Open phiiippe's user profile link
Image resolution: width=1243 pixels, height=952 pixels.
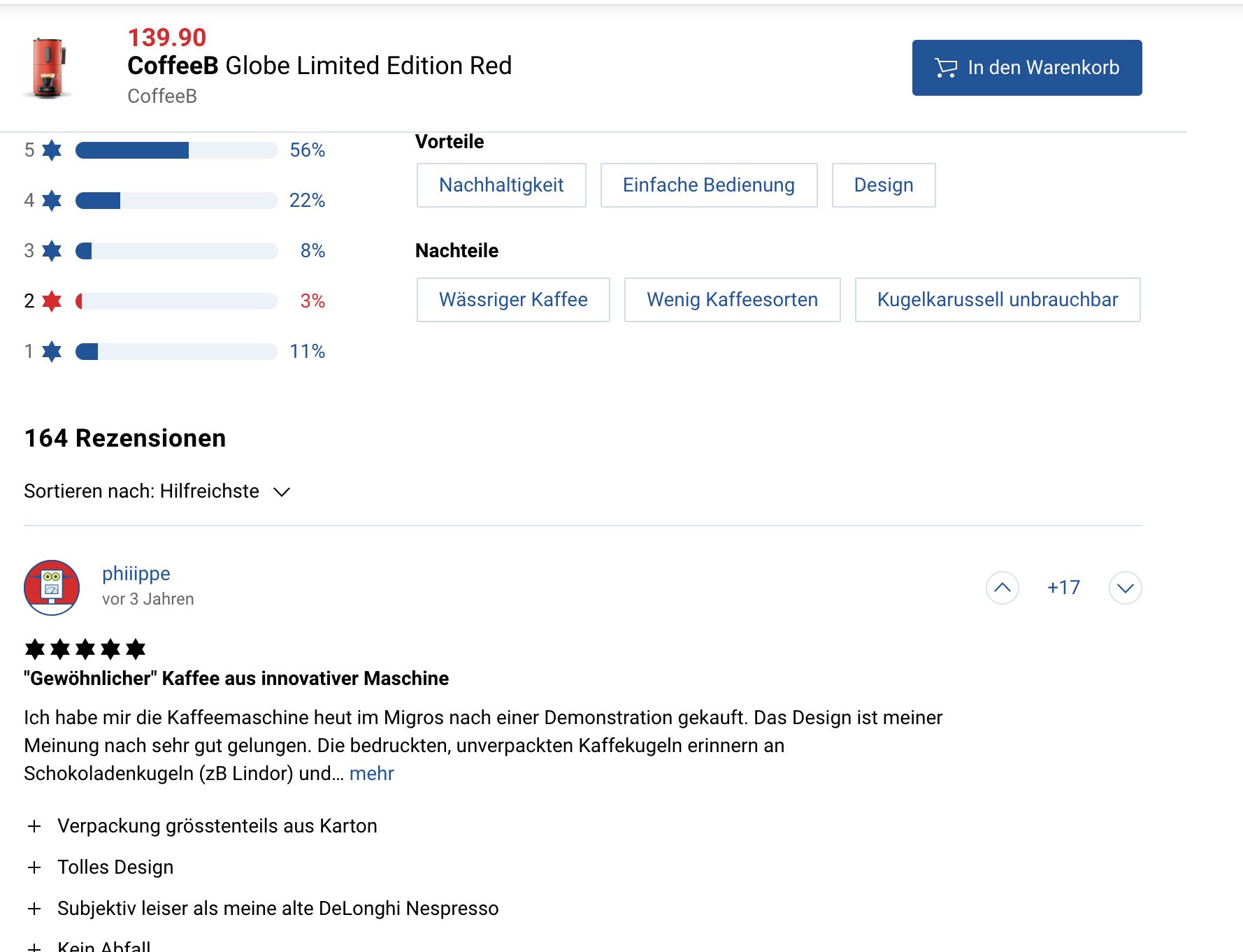pyautogui.click(x=136, y=574)
